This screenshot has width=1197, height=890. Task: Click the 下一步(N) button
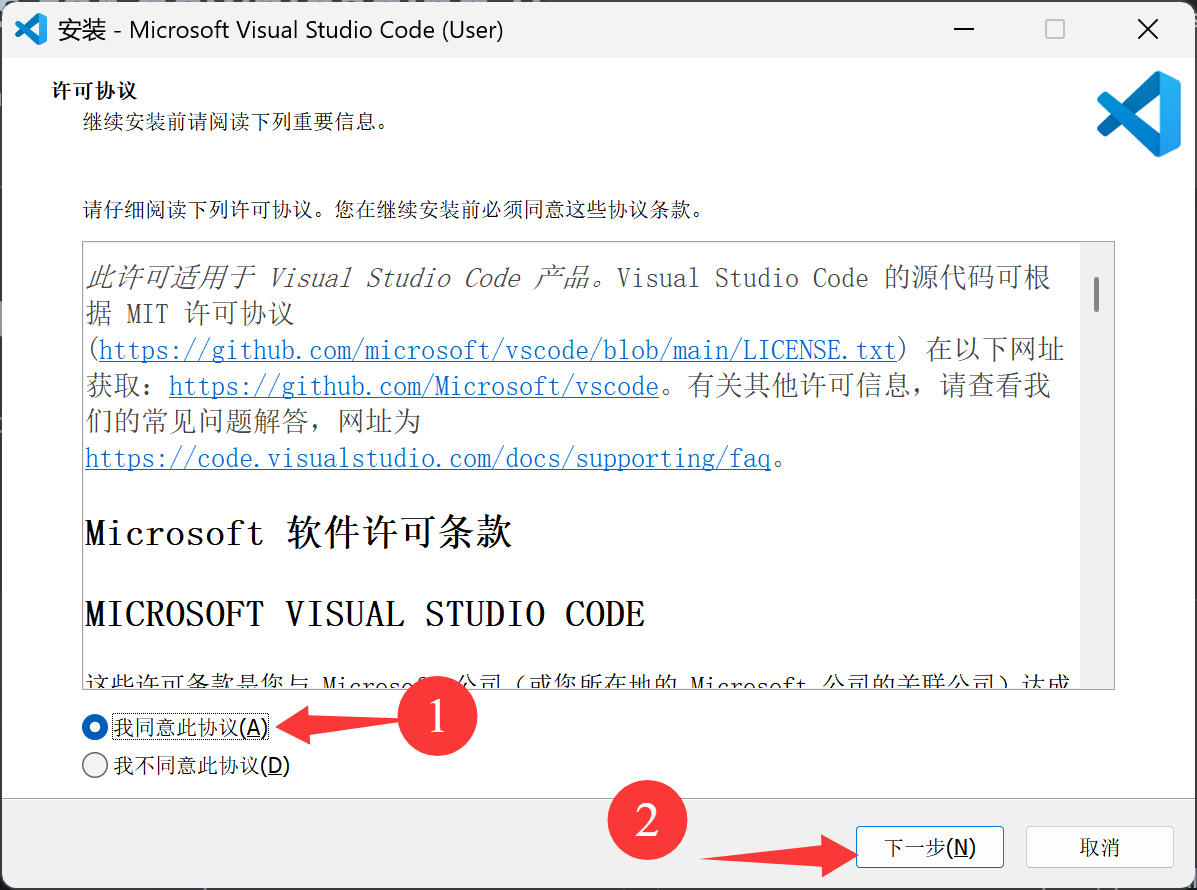coord(929,847)
